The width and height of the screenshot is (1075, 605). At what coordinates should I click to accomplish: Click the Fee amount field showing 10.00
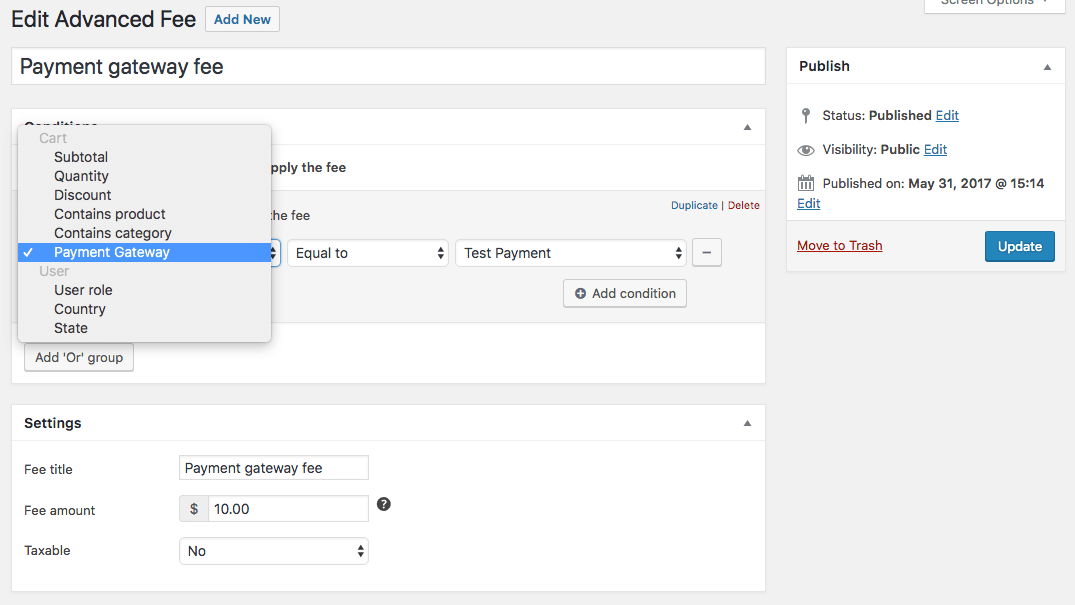coord(288,509)
